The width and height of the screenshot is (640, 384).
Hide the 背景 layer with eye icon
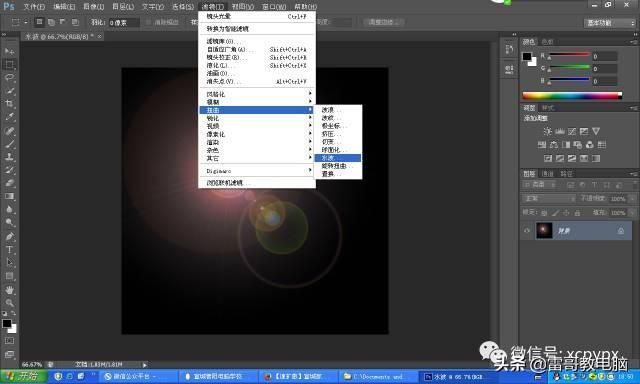(x=527, y=231)
